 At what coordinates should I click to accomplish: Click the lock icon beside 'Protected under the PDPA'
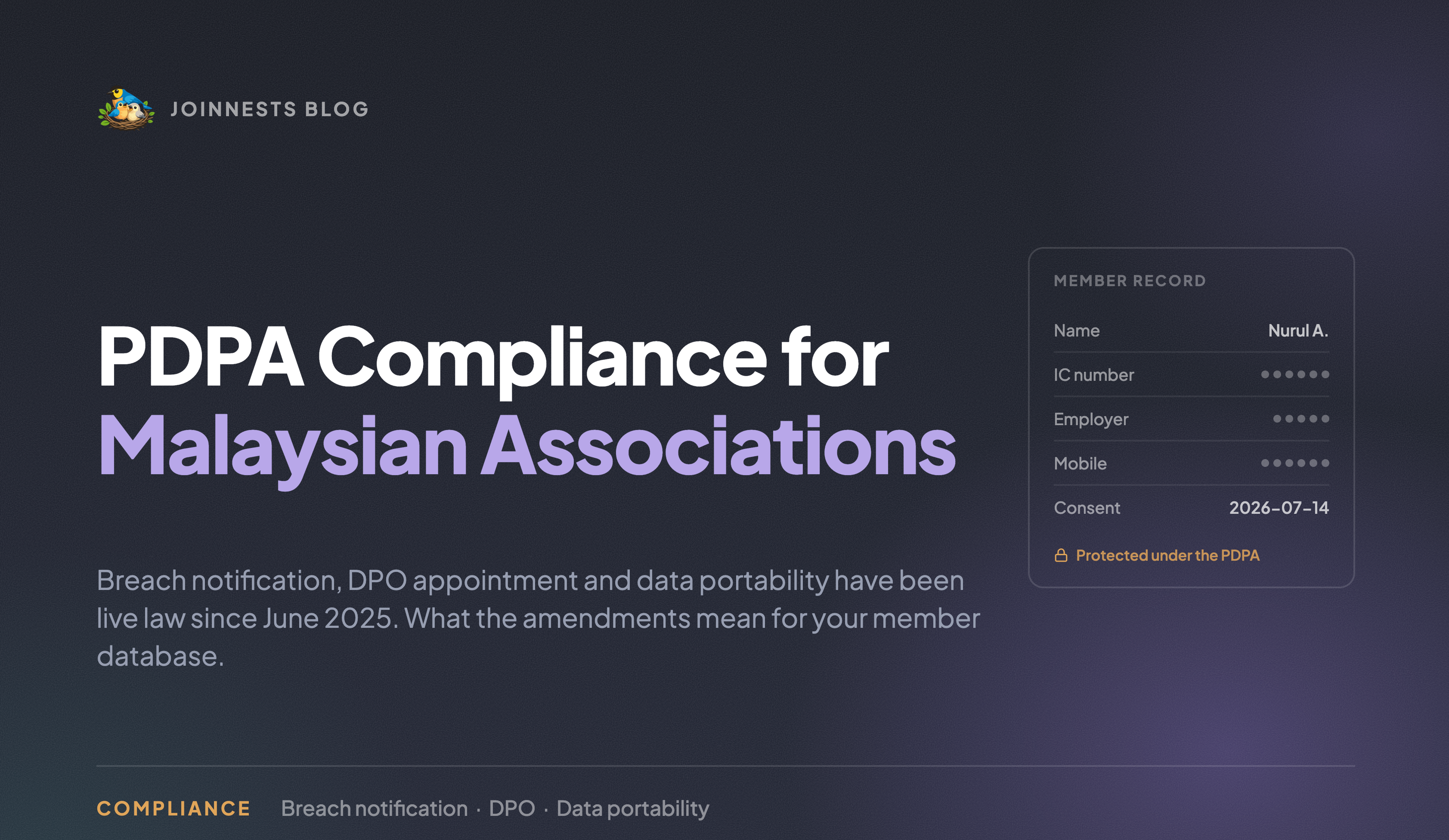[1061, 555]
